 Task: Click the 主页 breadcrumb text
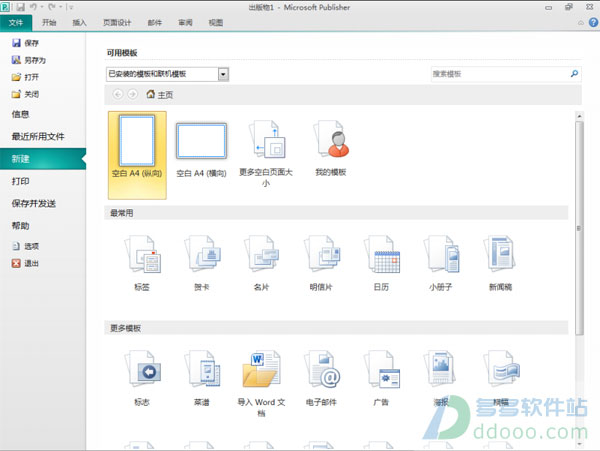coord(165,94)
